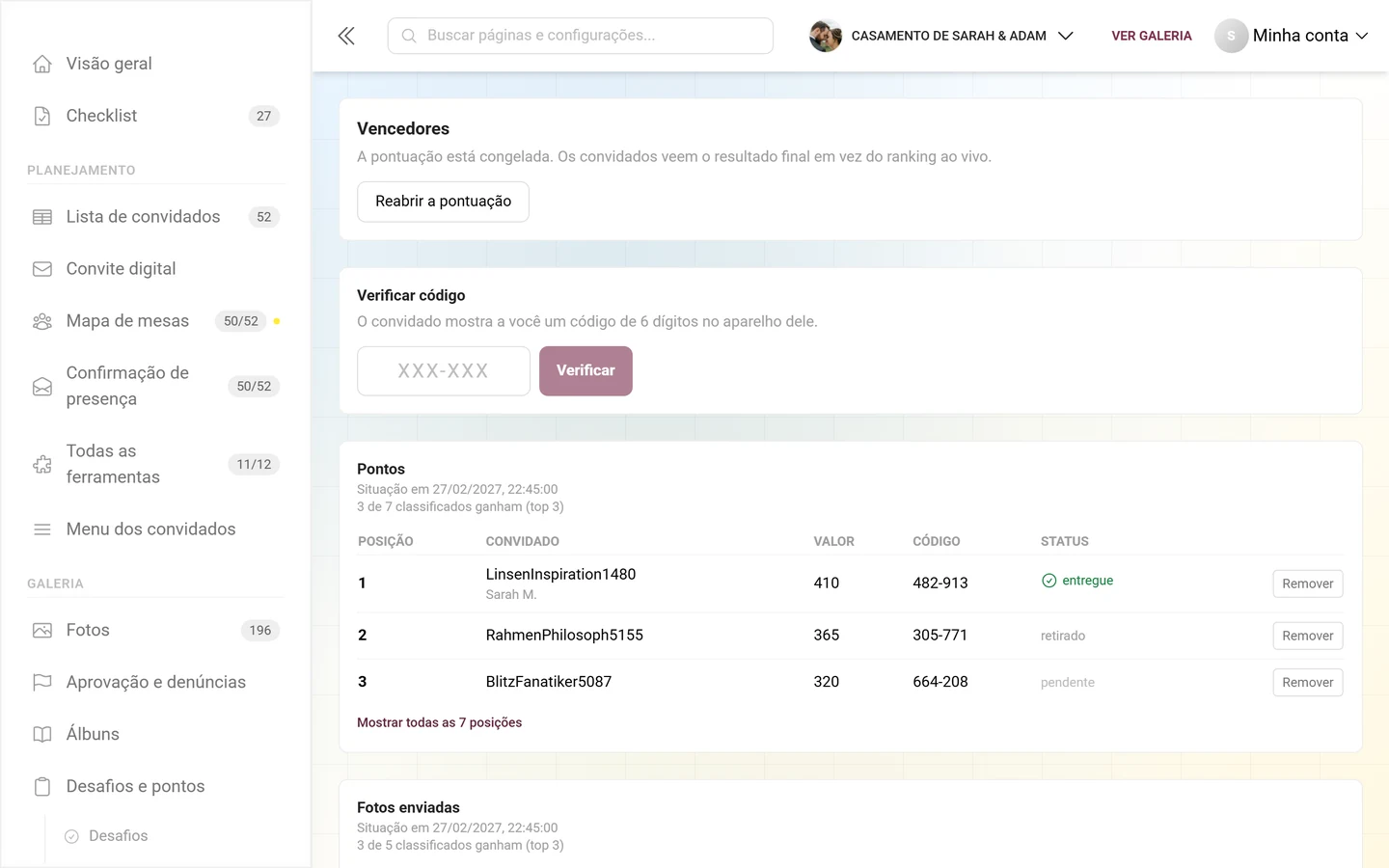Focus the XXX-XXX code input field
This screenshot has width=1389, height=868.
[444, 371]
